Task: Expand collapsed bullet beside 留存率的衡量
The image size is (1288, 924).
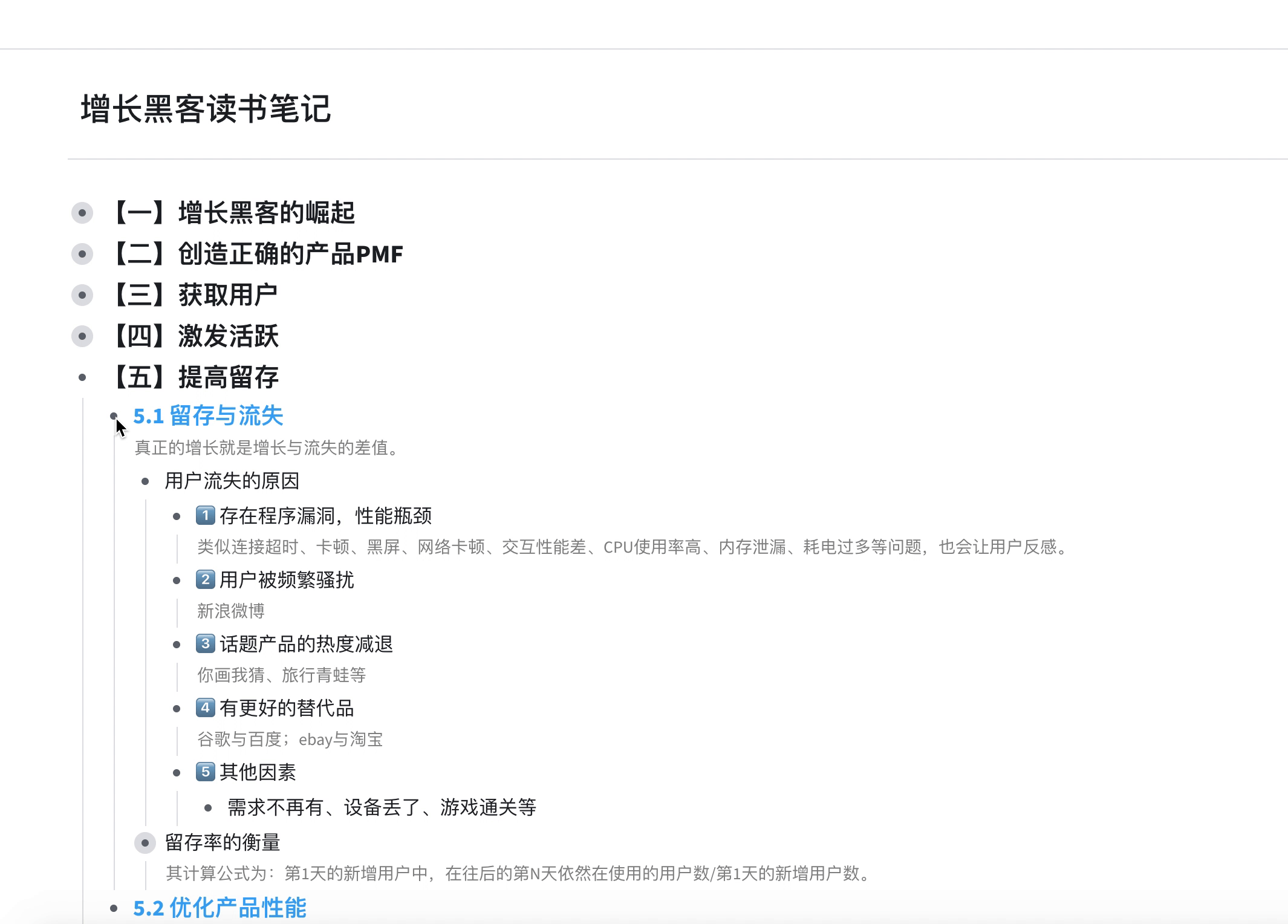Action: point(145,843)
